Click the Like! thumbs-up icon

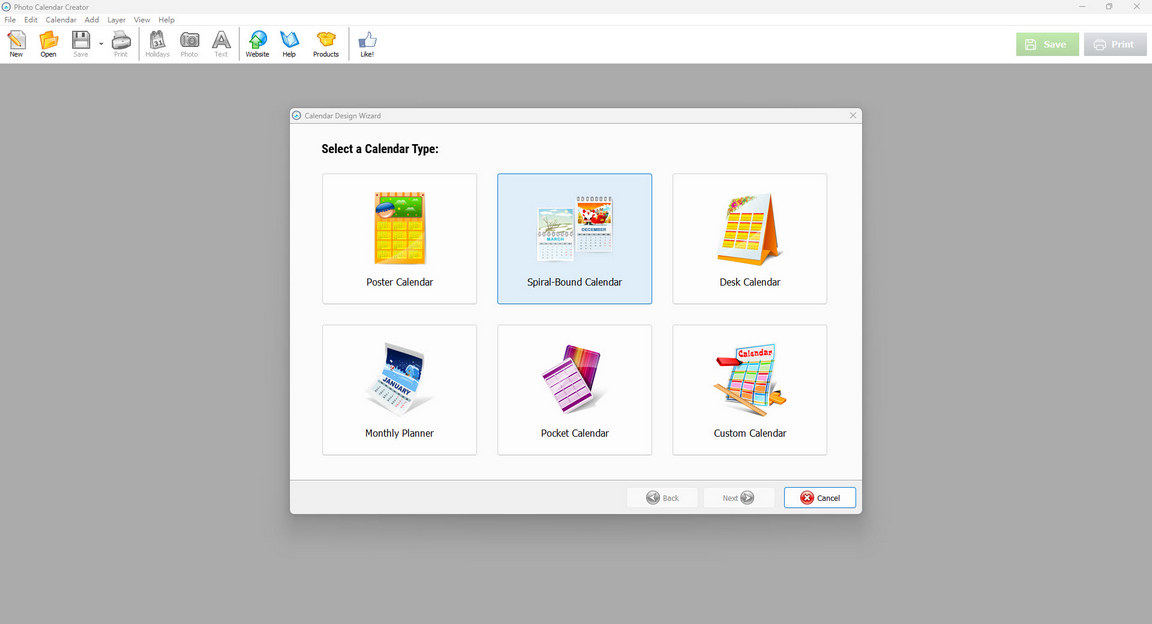coord(367,44)
